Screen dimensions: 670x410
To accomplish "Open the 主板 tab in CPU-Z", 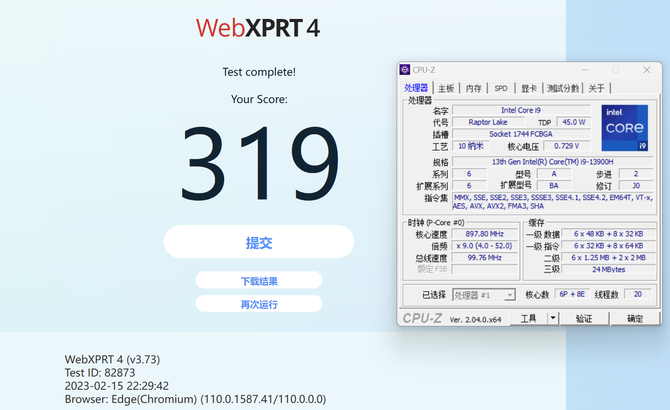I will click(x=446, y=88).
